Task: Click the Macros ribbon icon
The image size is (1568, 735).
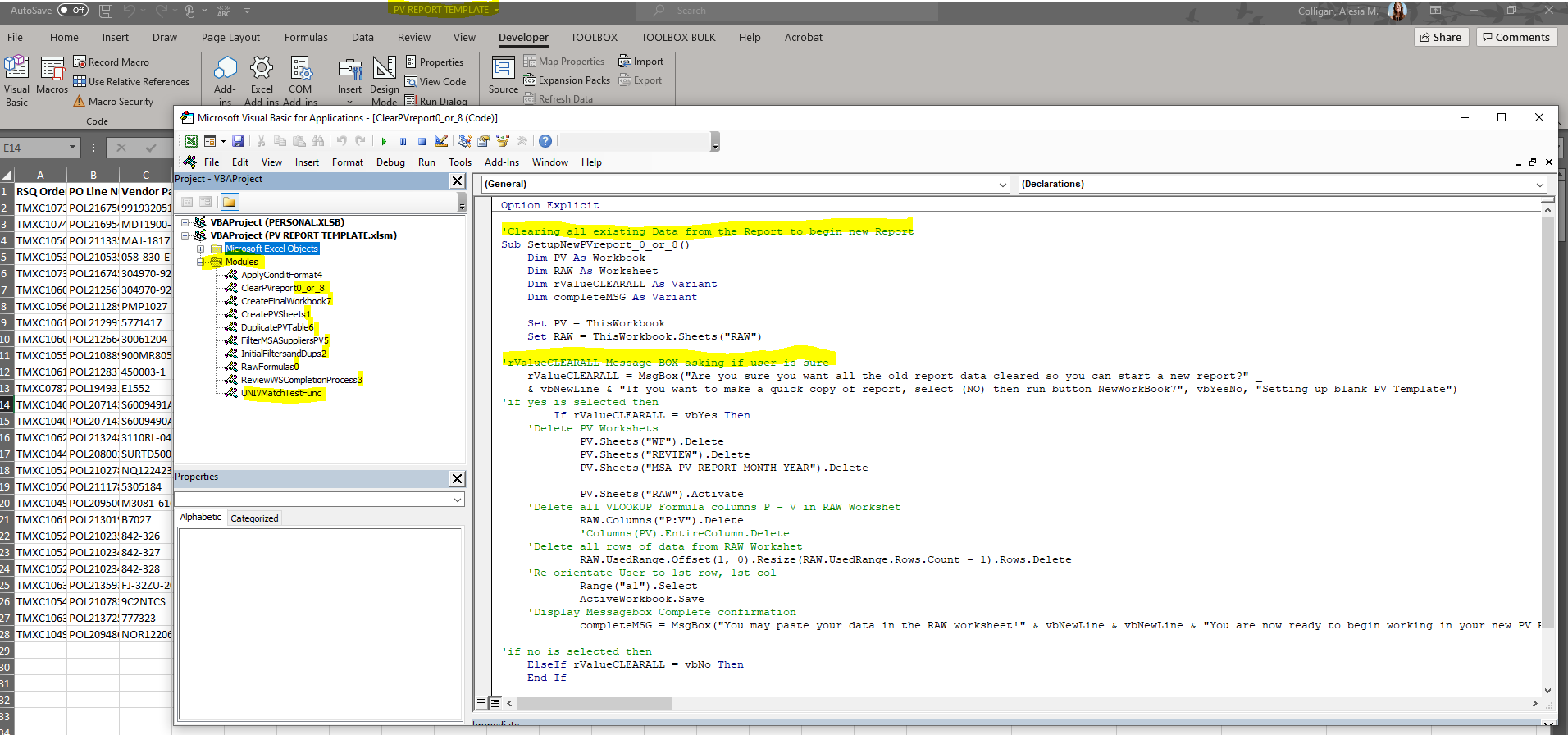Action: 52,76
